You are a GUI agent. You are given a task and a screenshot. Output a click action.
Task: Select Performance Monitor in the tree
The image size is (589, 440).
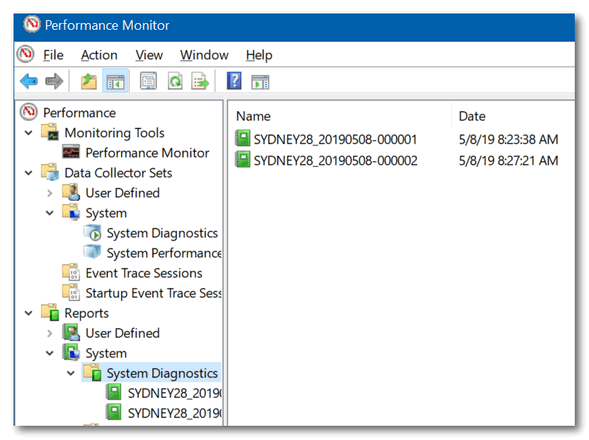pyautogui.click(x=147, y=153)
